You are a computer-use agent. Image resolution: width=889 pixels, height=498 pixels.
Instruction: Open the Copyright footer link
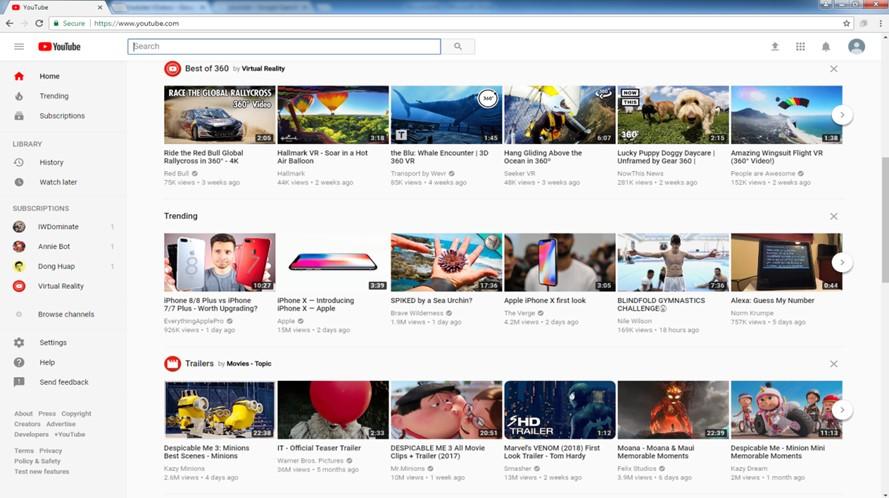coord(76,413)
